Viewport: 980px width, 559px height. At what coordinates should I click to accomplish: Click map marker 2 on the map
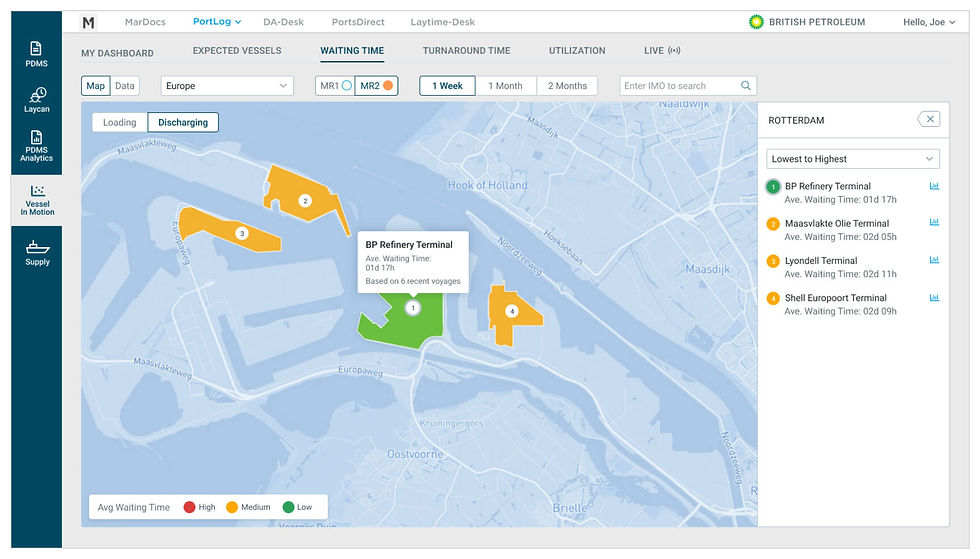[305, 201]
